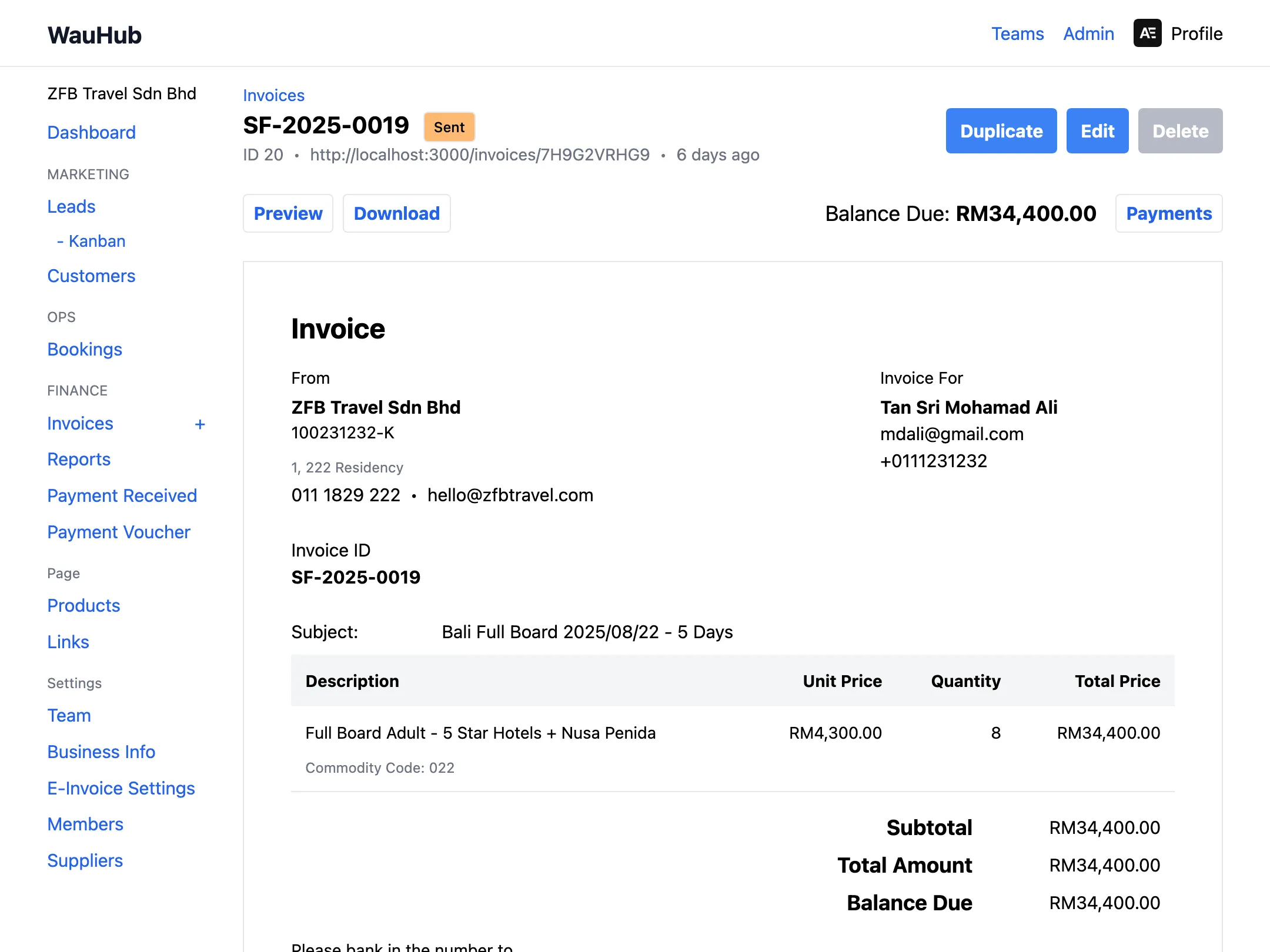This screenshot has height=952, width=1270.
Task: Click the Full Board Adult line item description
Action: 480,733
